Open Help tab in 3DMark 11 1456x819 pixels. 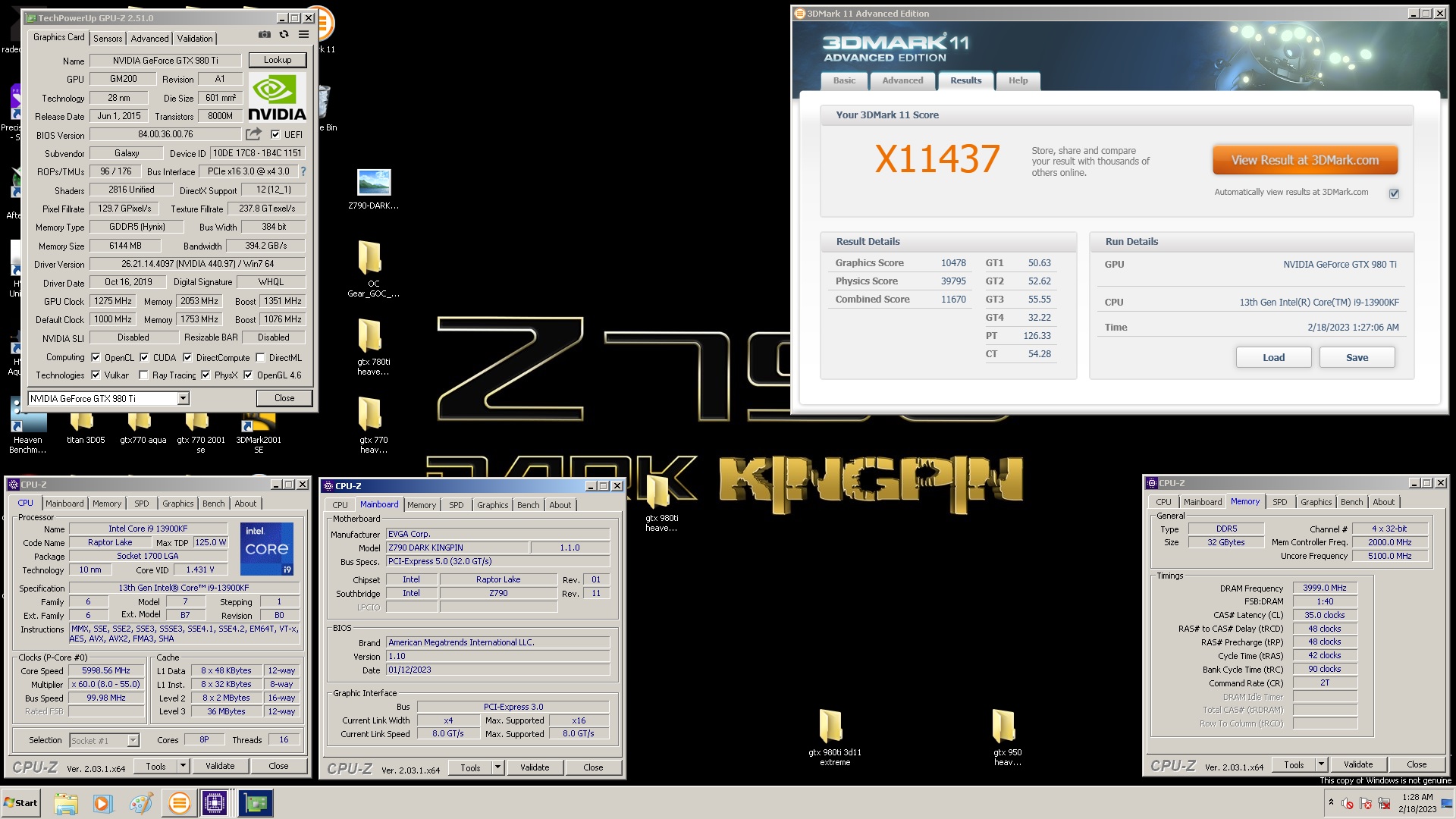(1018, 80)
